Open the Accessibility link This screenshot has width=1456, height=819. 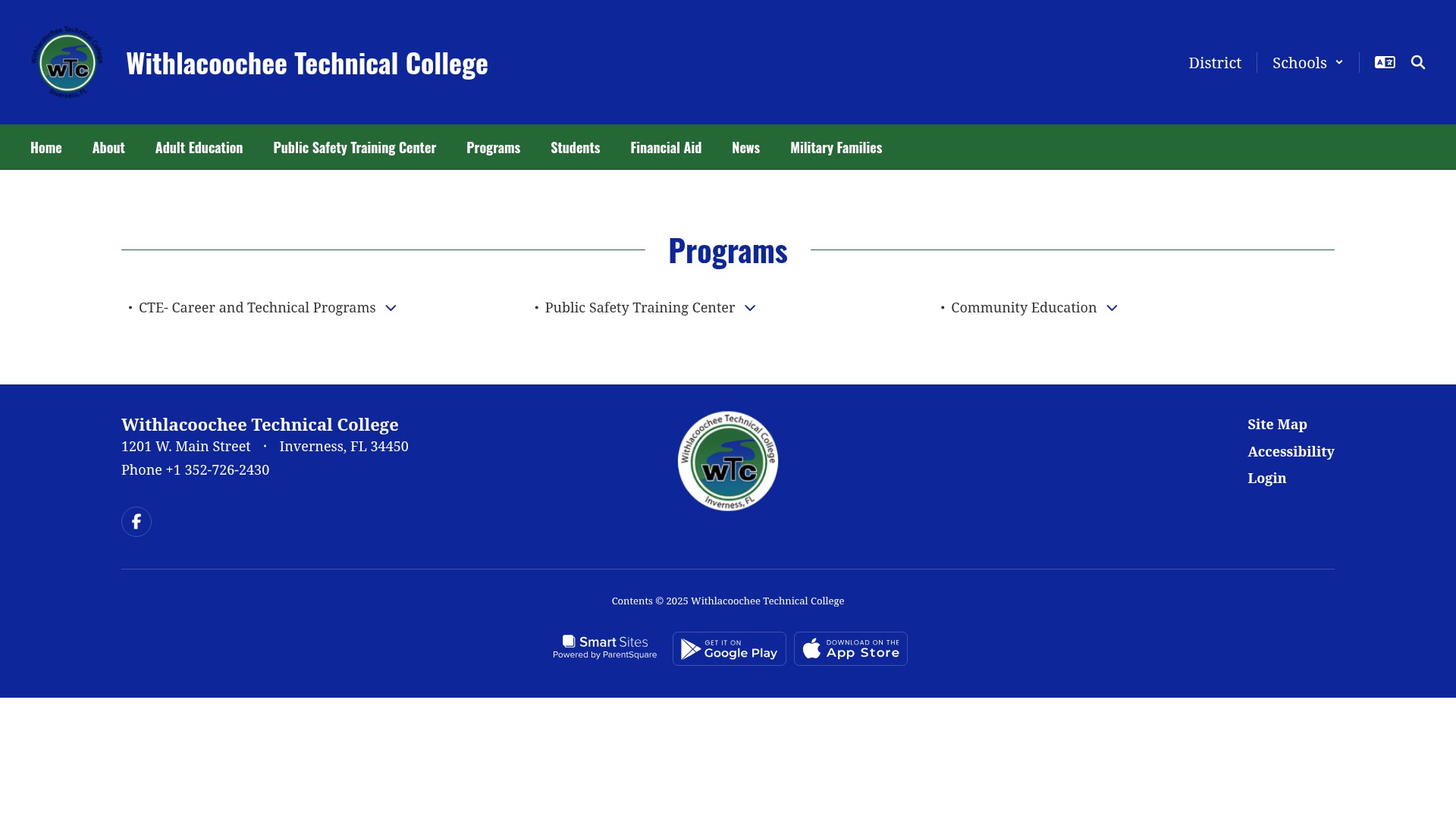(1291, 452)
